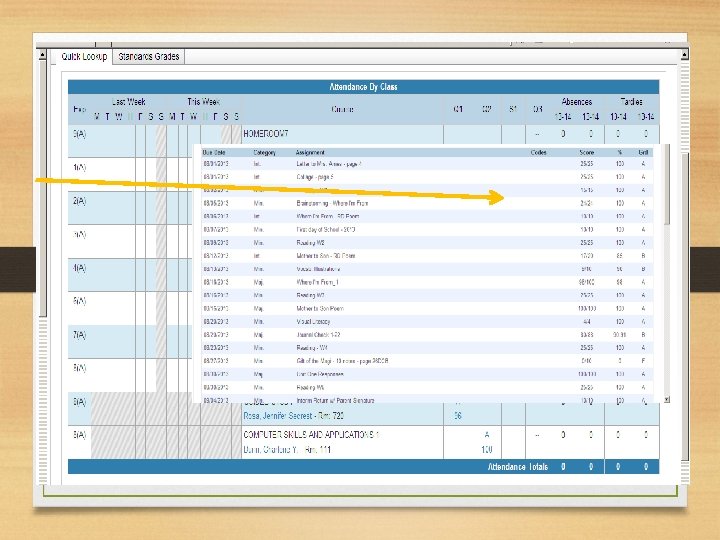This screenshot has height=540, width=720.
Task: Click the 1(A) period cell
Action: pos(79,168)
